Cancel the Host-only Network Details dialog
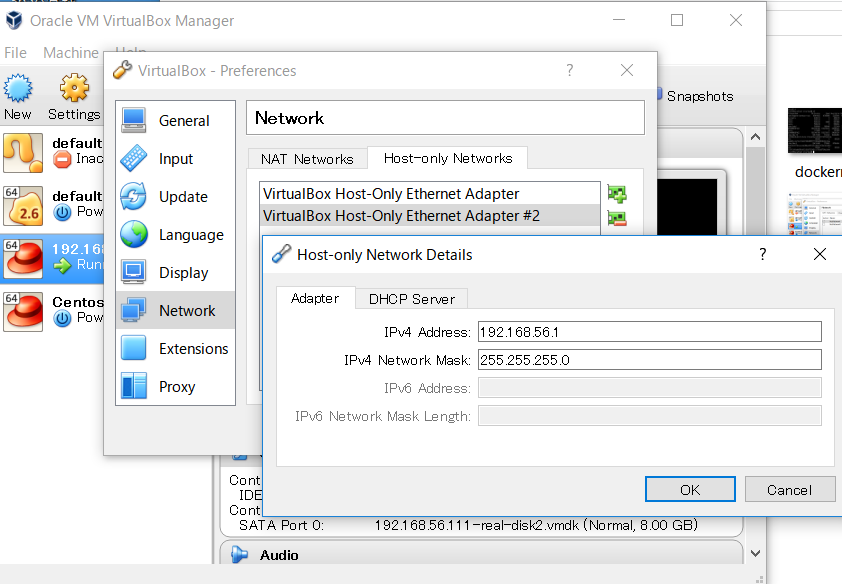 point(789,490)
